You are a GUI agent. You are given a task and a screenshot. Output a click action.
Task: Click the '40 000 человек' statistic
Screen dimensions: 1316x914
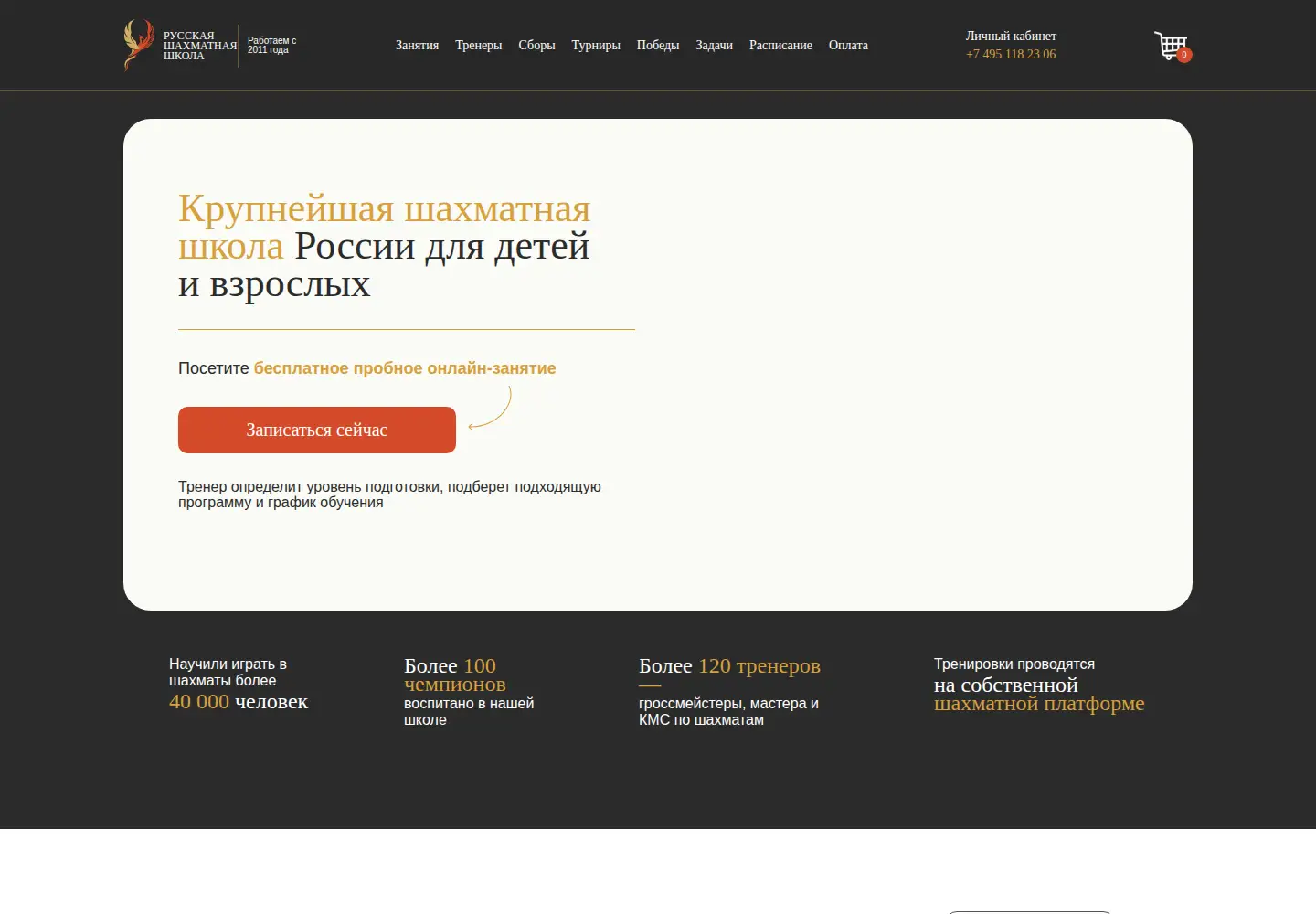coord(239,702)
